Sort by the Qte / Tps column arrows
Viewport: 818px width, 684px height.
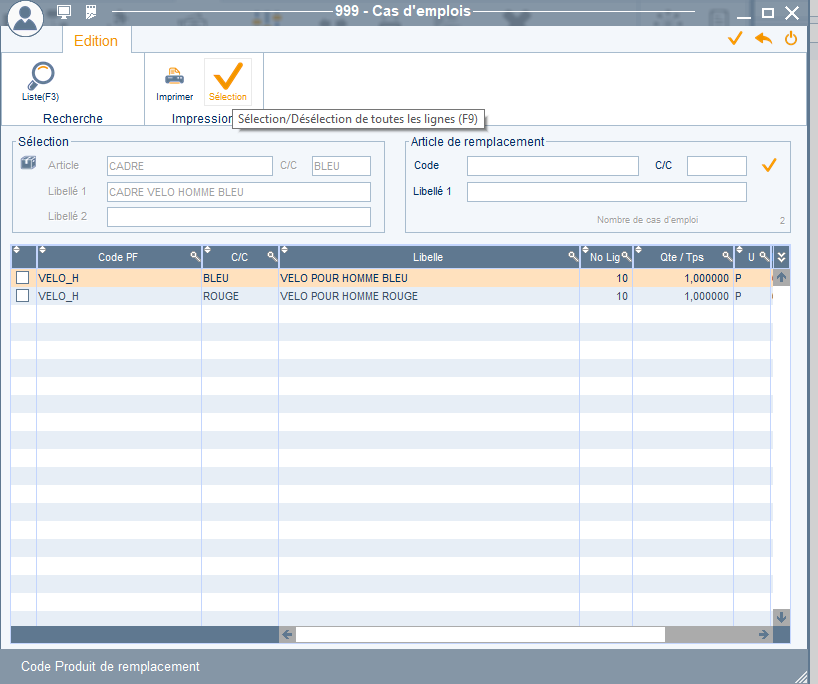[x=639, y=249]
